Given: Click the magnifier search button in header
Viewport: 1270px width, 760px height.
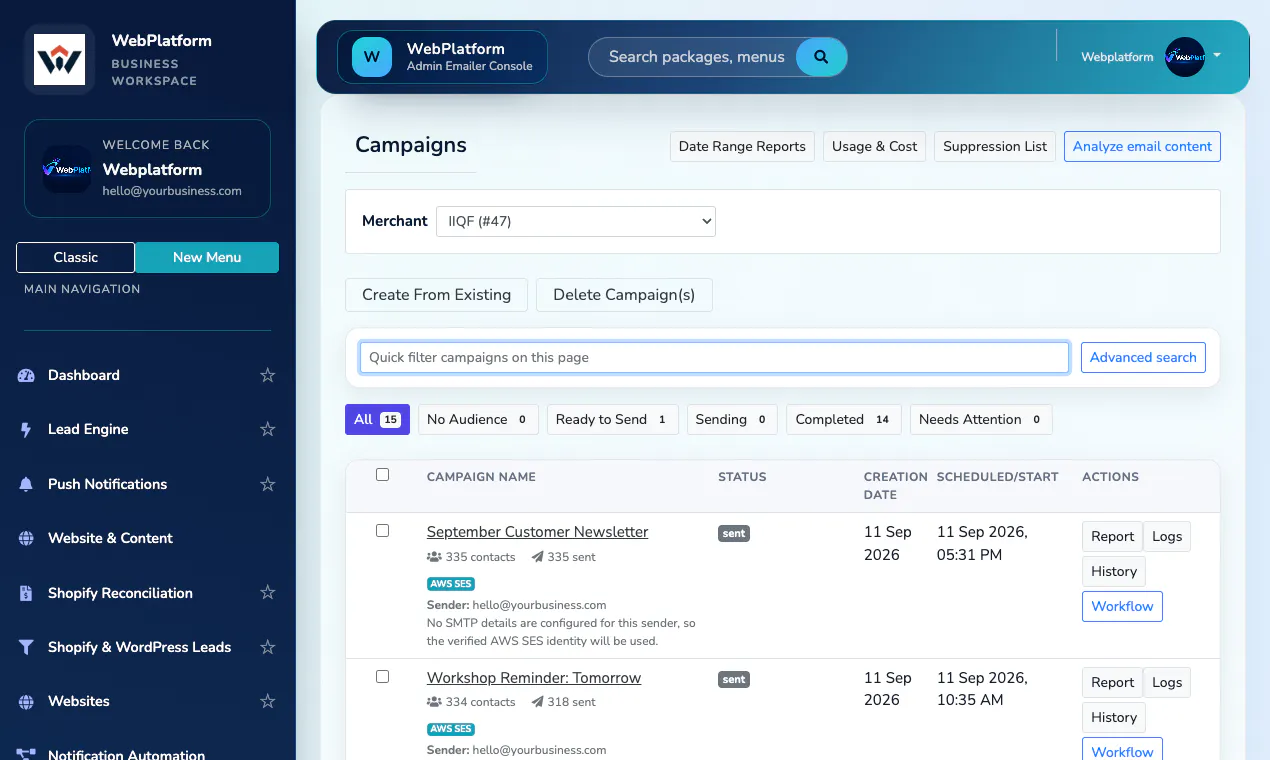Looking at the screenshot, I should [x=821, y=57].
